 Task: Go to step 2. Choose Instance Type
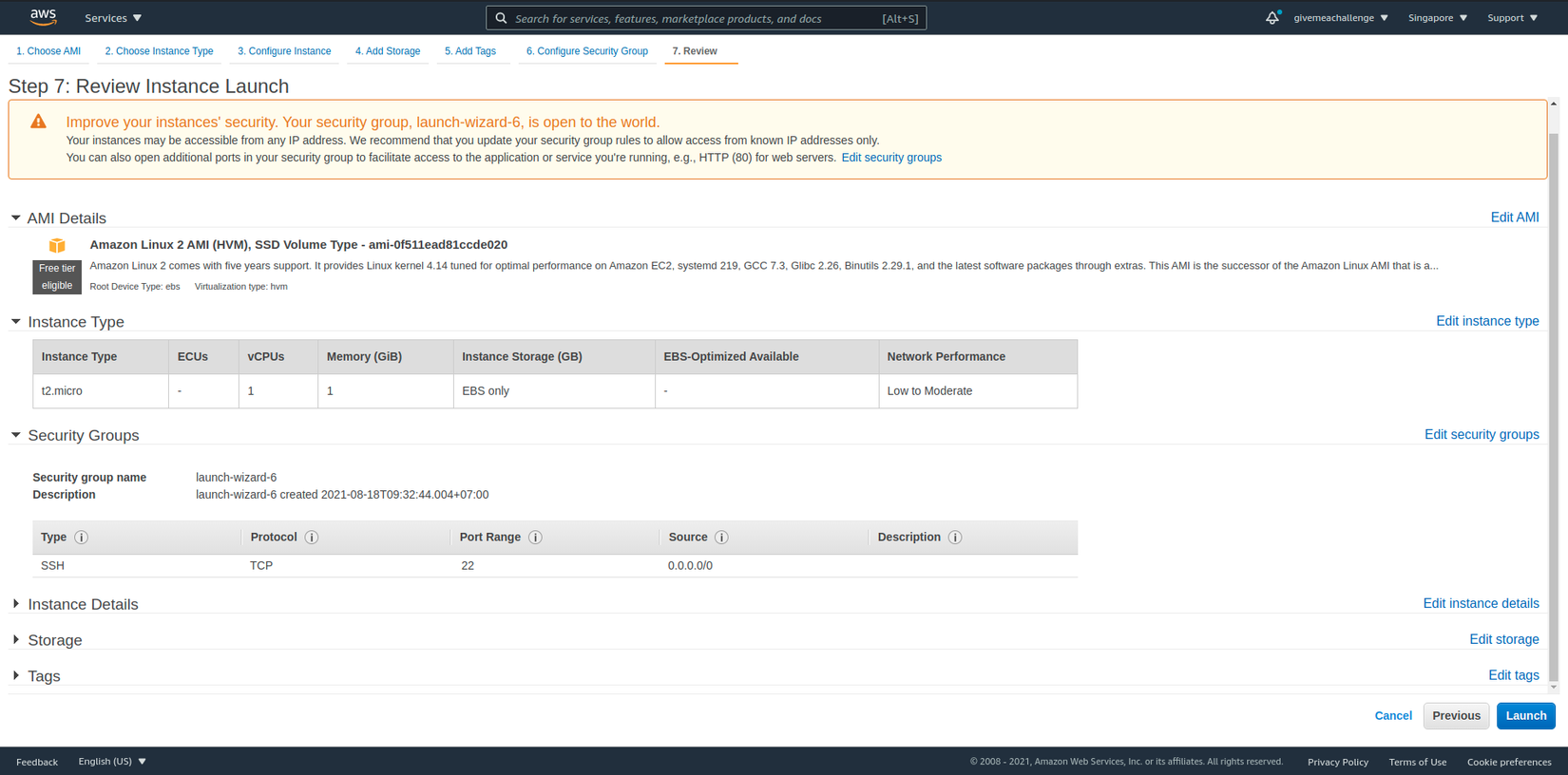[159, 51]
